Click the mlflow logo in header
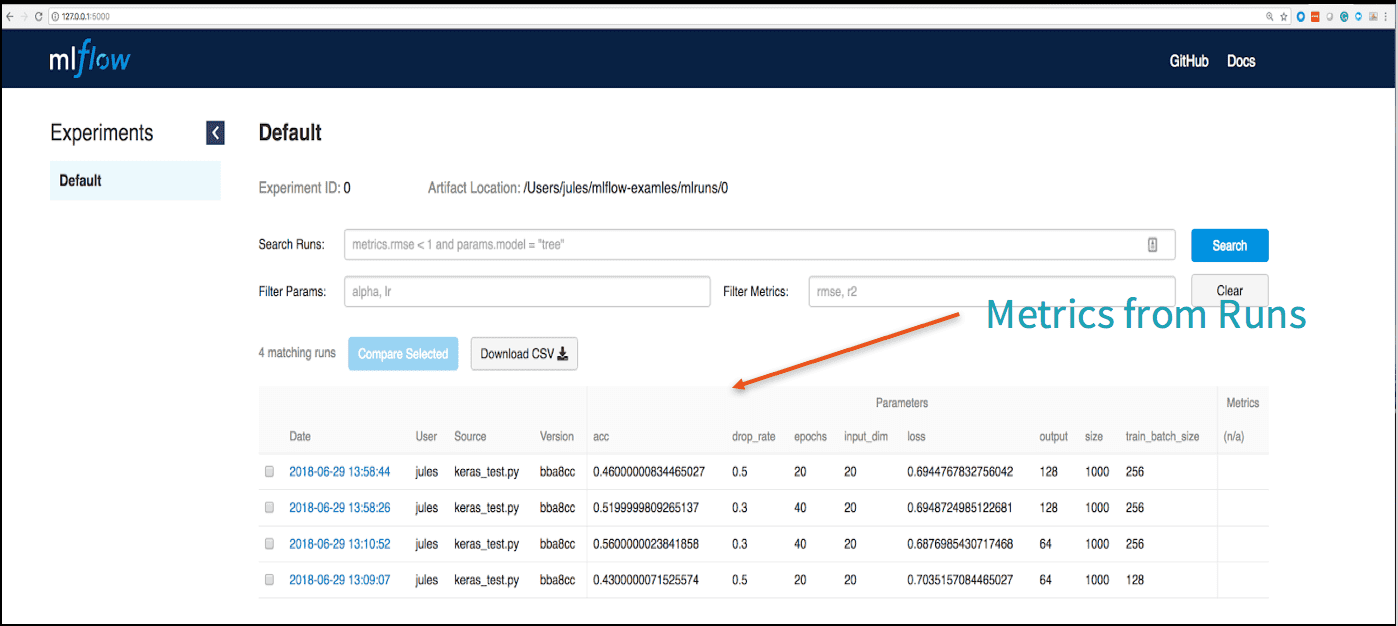Image resolution: width=1398 pixels, height=626 pixels. [90, 60]
